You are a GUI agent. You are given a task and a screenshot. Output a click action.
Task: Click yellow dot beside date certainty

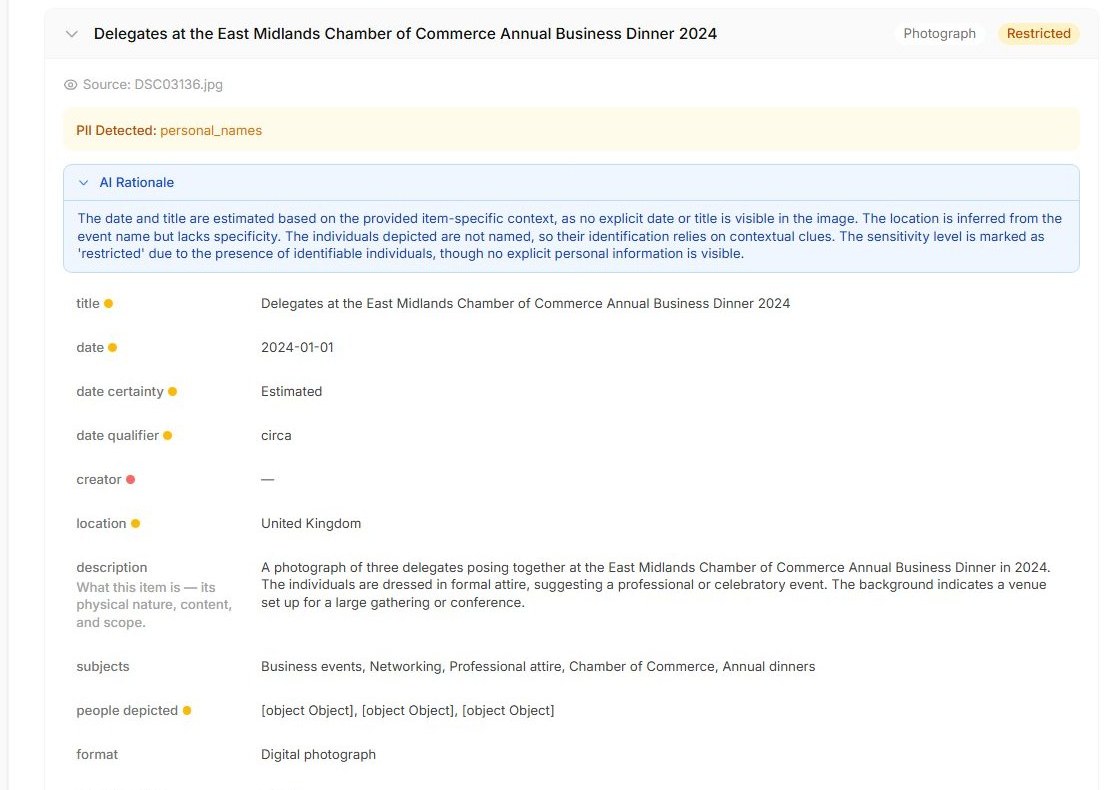[172, 391]
